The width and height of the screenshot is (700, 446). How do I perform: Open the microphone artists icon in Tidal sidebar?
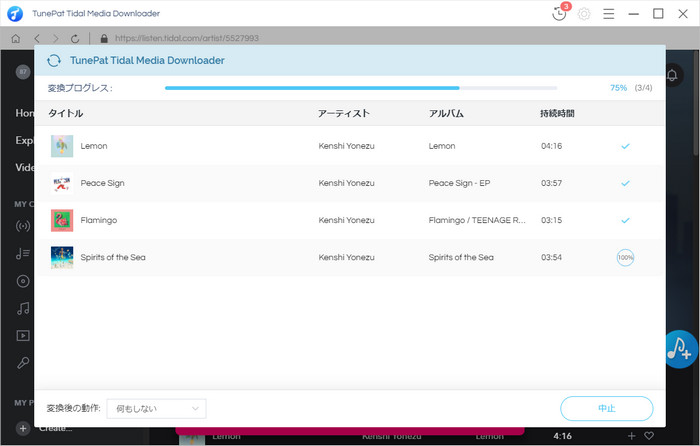click(x=23, y=363)
